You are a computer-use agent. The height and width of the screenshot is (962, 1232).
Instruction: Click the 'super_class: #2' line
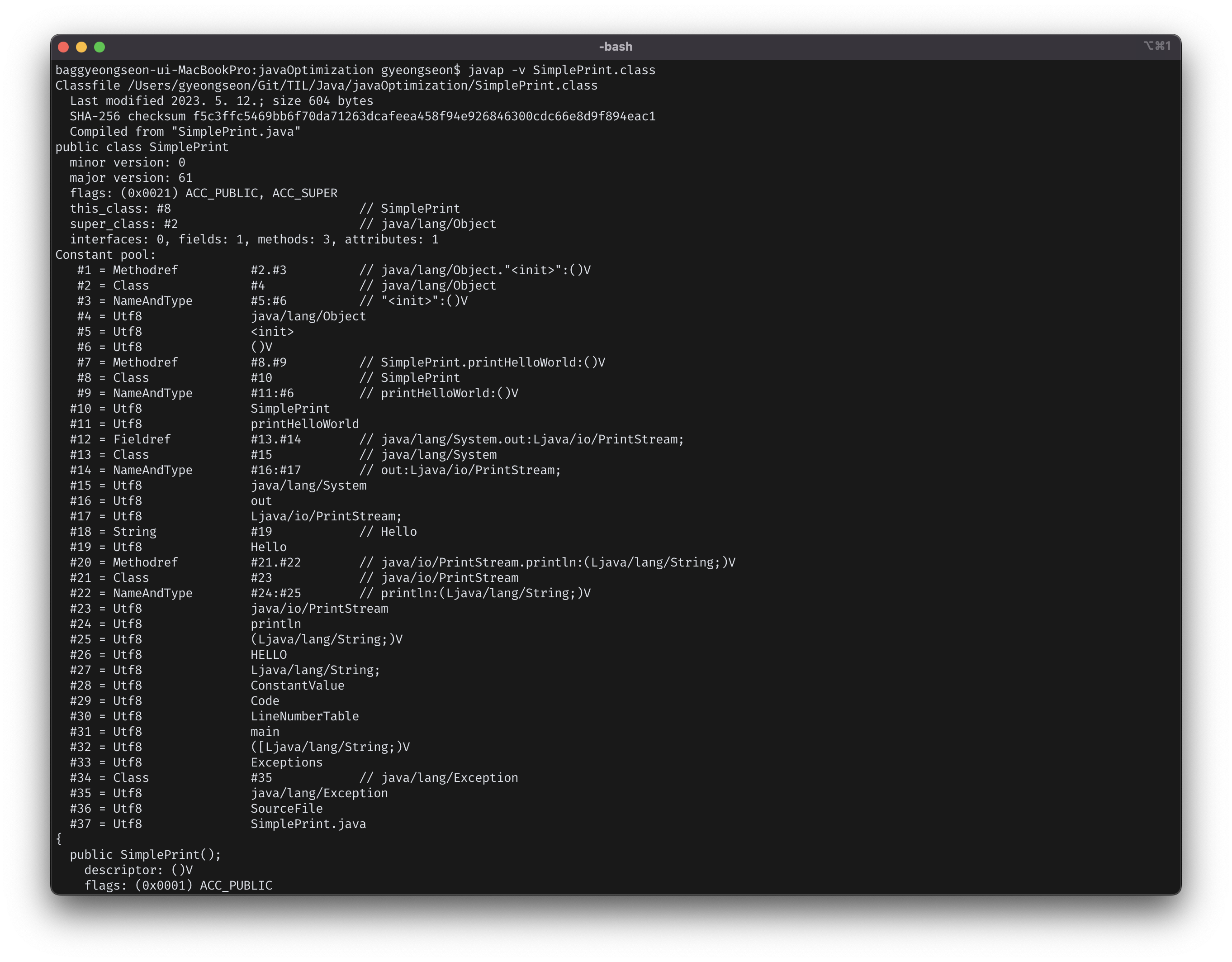click(x=283, y=224)
